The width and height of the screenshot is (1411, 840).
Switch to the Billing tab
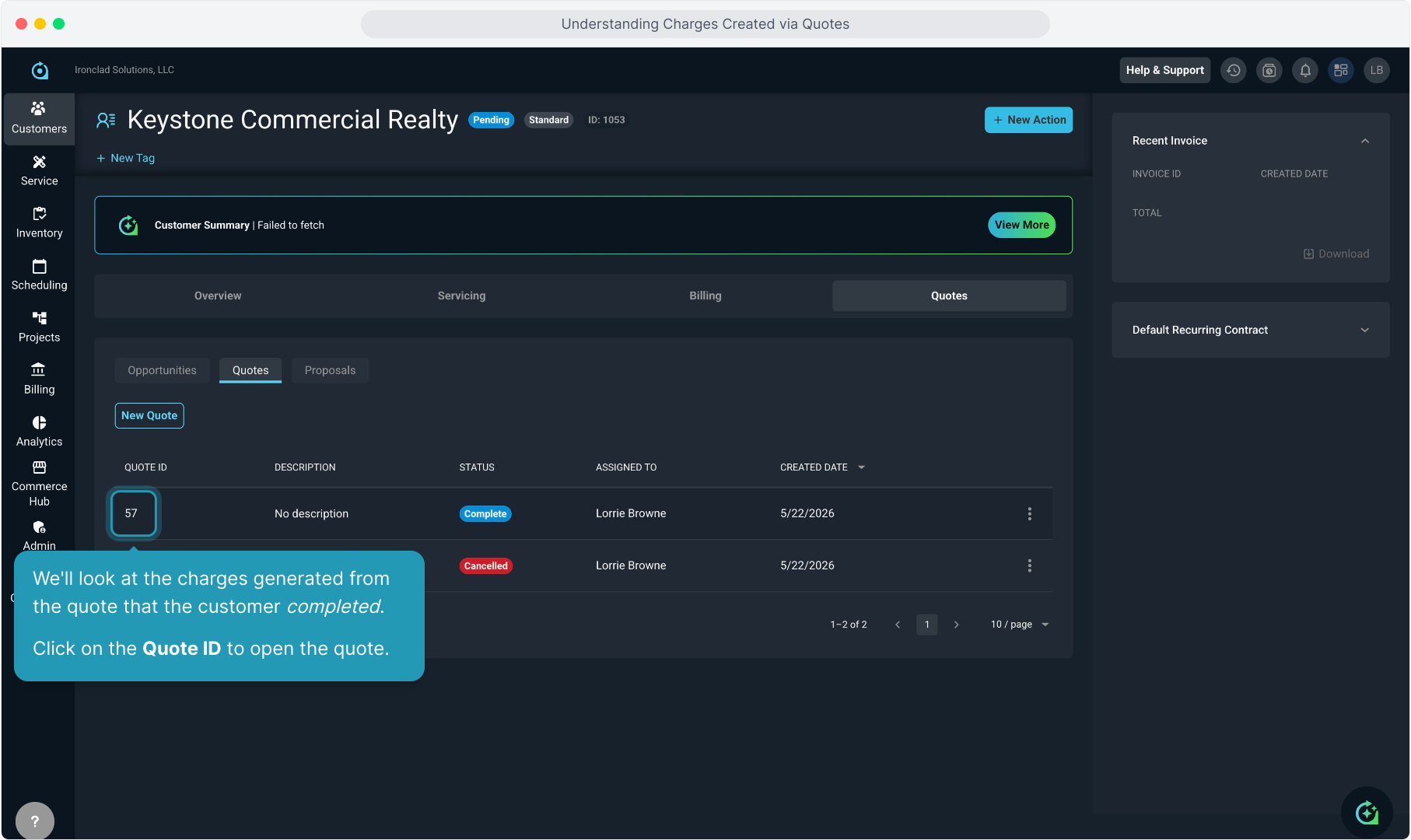tap(705, 296)
